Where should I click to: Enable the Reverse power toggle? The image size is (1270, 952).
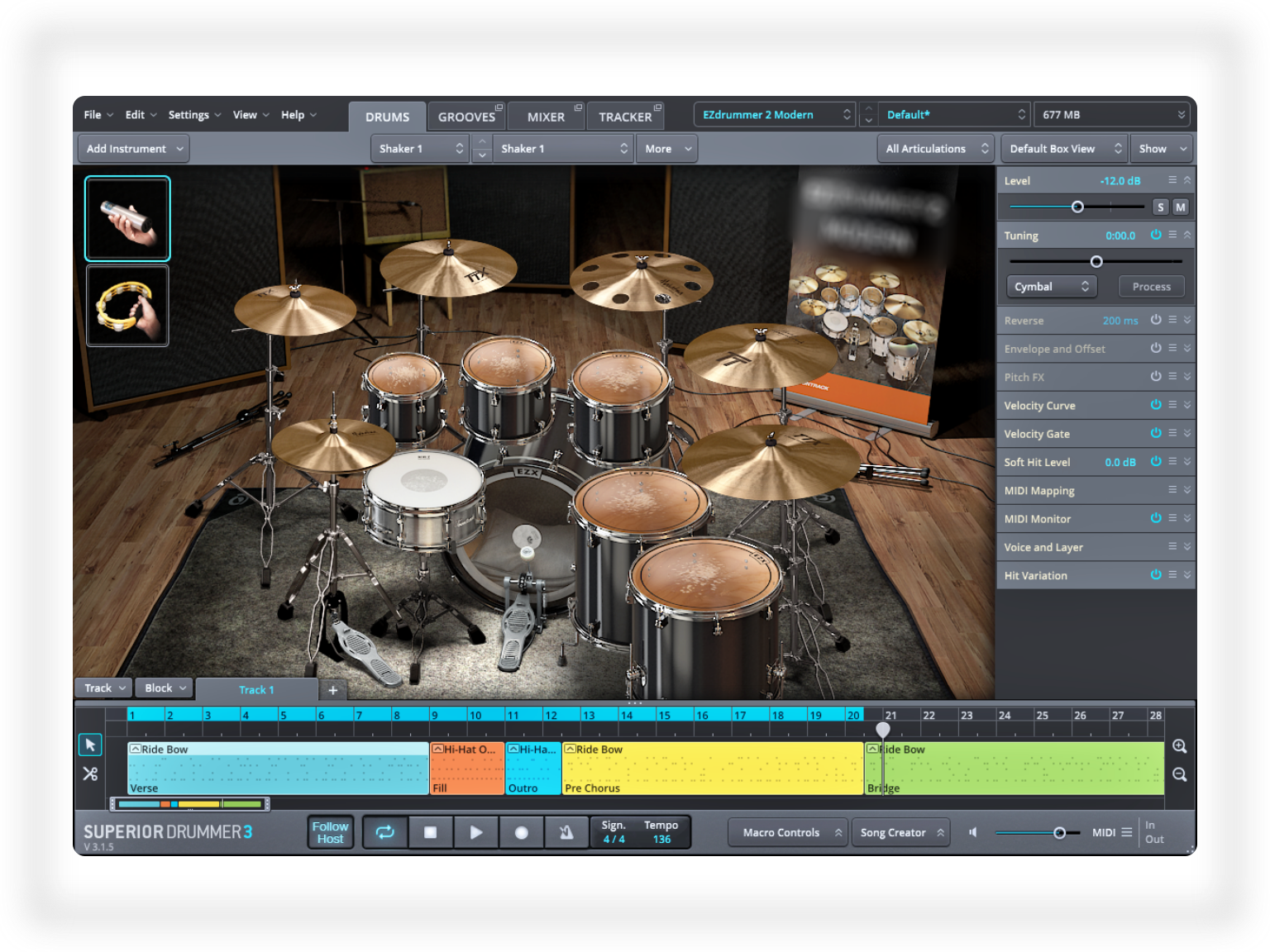[1156, 320]
